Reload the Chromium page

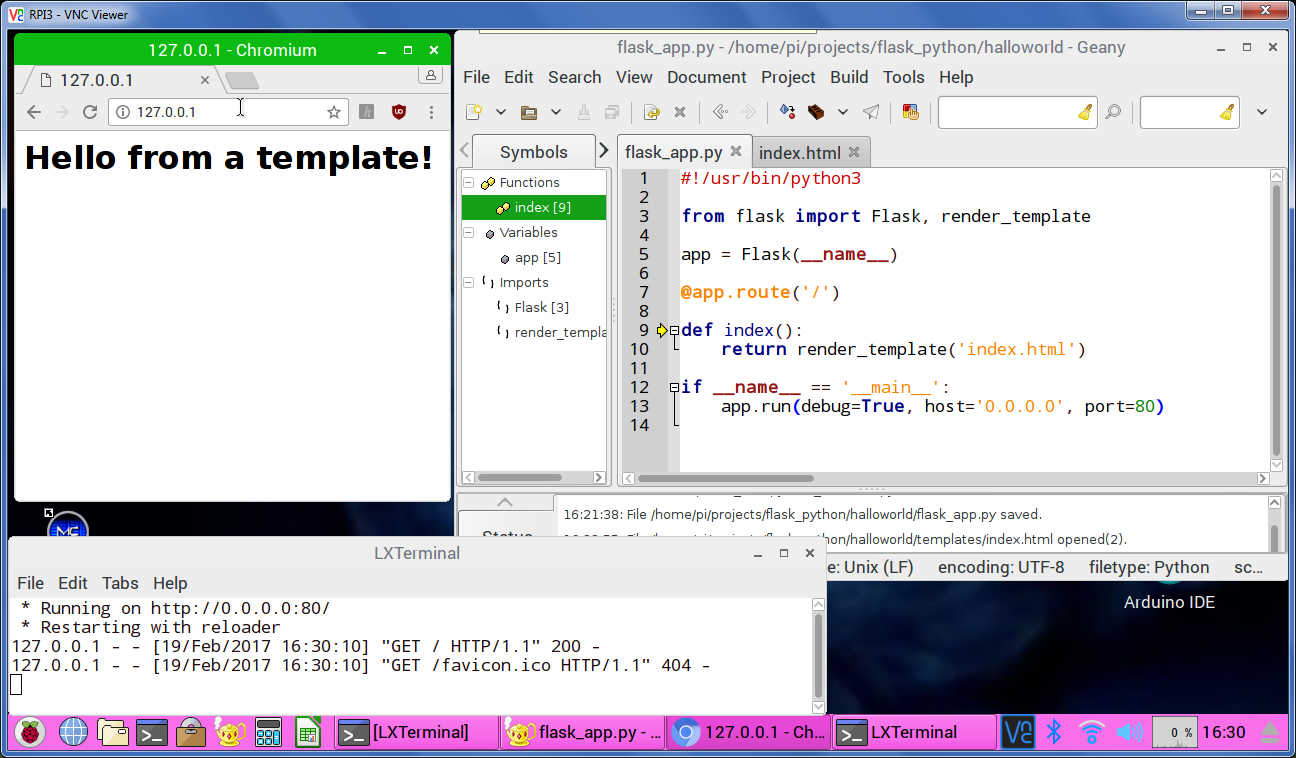pyautogui.click(x=90, y=112)
